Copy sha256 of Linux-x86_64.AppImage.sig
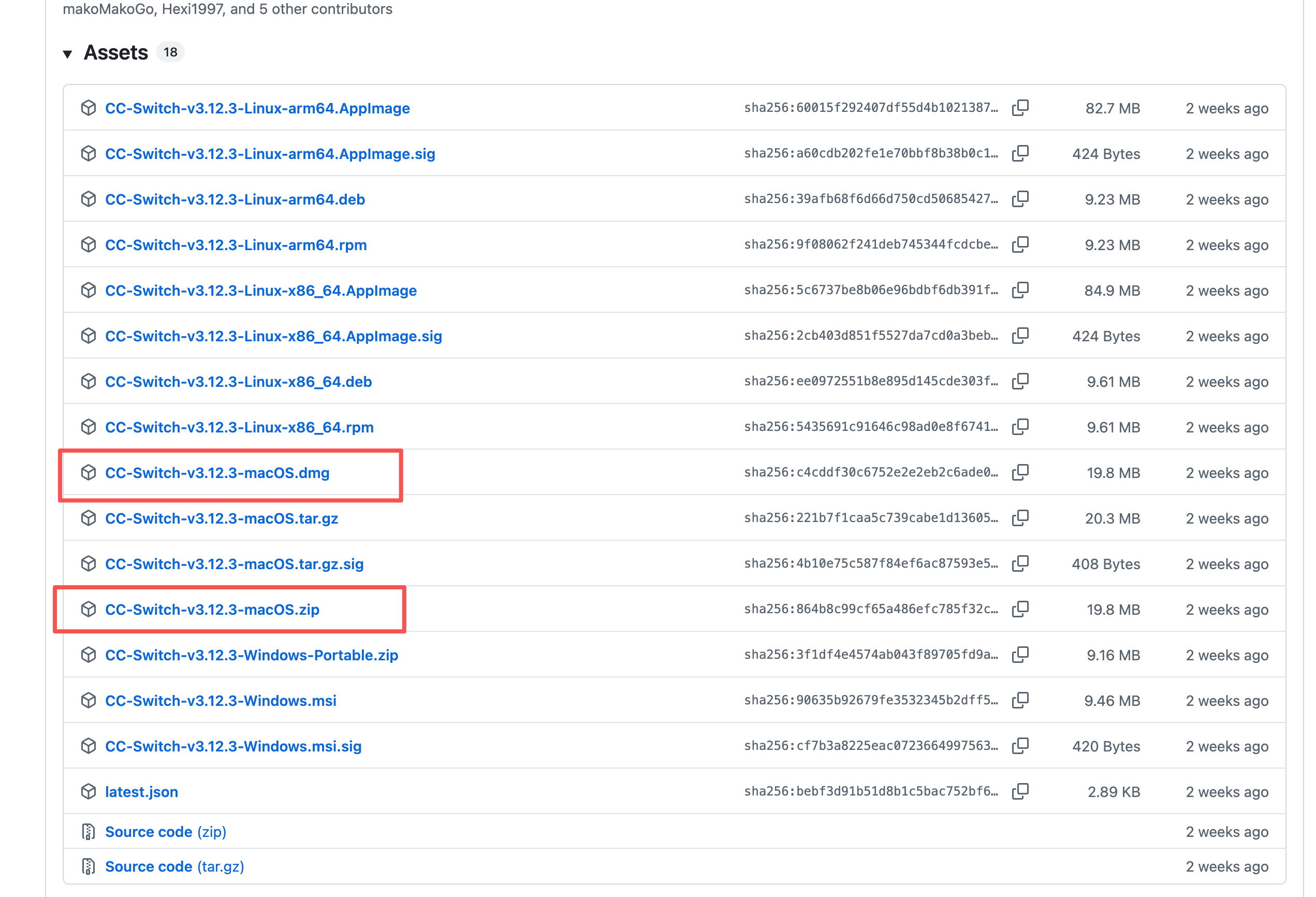This screenshot has width=1316, height=897. 1020,336
